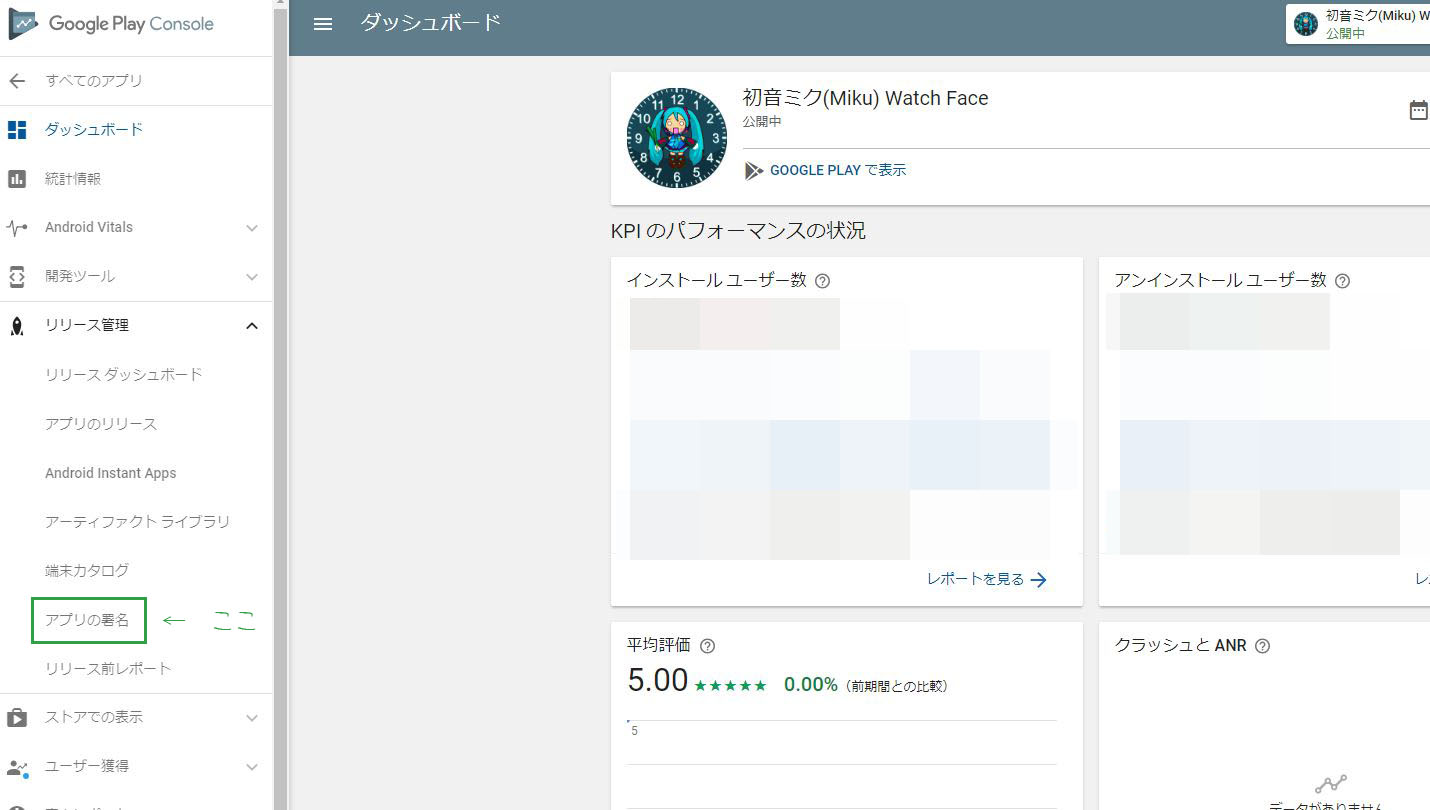This screenshot has width=1430, height=810.
Task: Click the Google Play Console logo
Action: [112, 25]
